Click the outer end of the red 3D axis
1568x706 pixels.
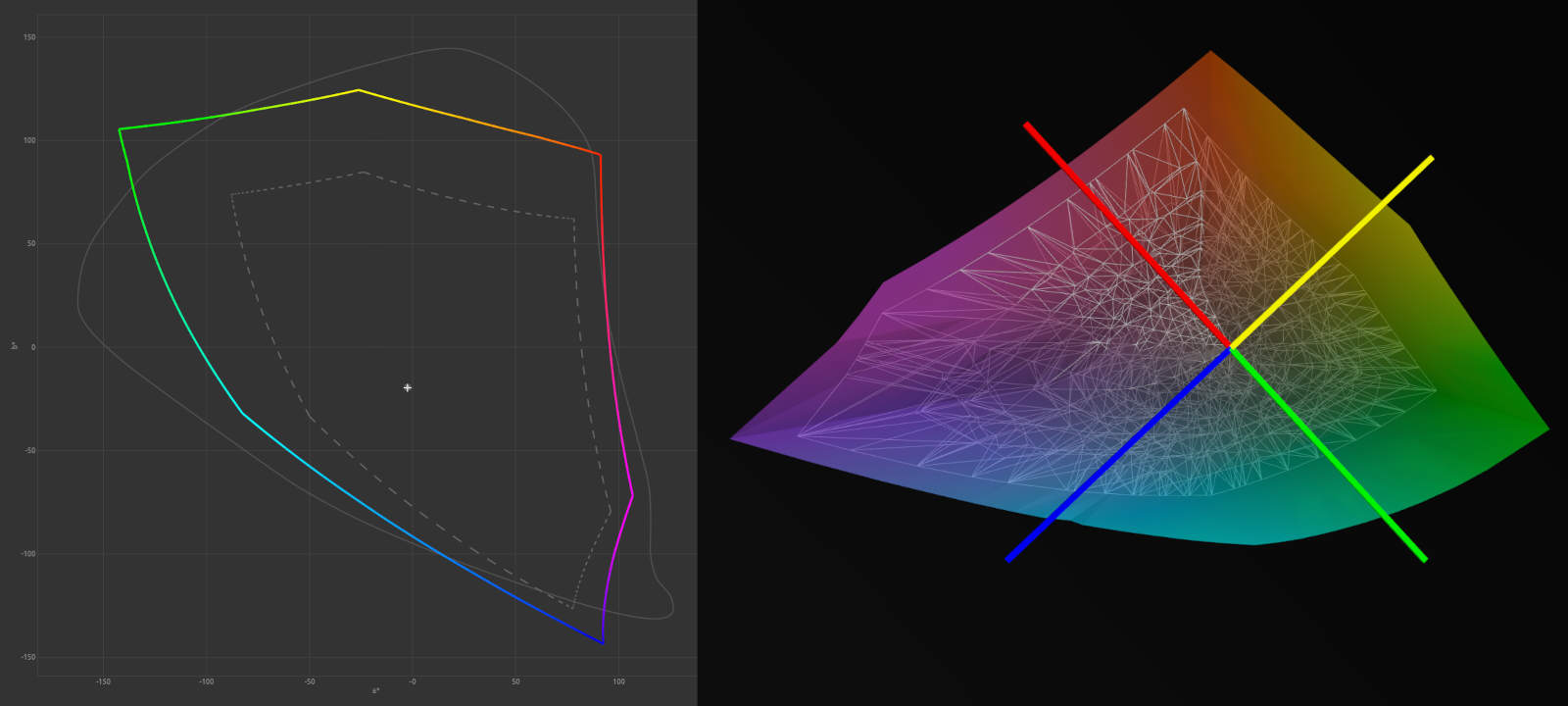[1026, 125]
